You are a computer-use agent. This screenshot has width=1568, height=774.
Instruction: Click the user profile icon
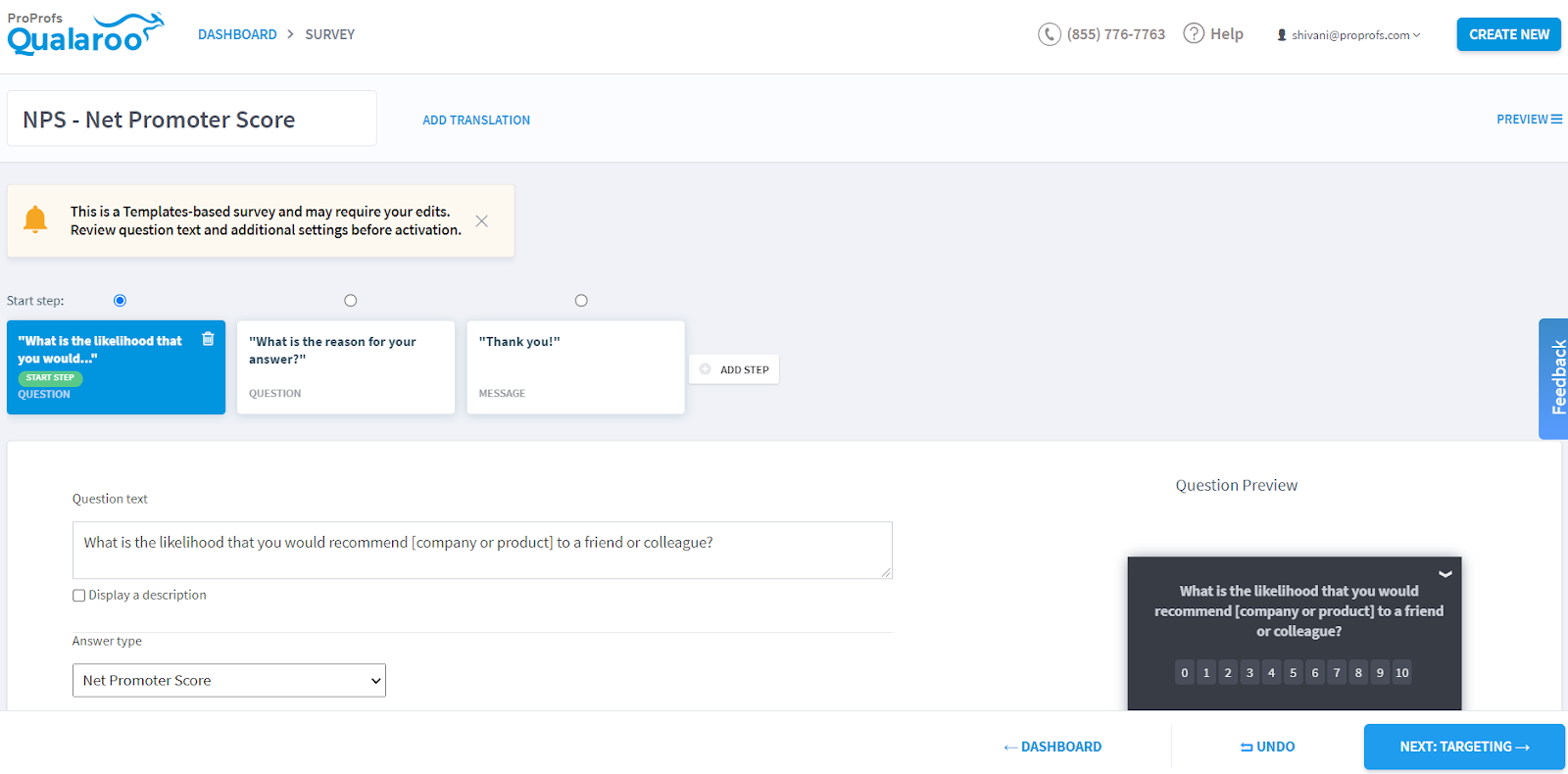click(x=1282, y=35)
